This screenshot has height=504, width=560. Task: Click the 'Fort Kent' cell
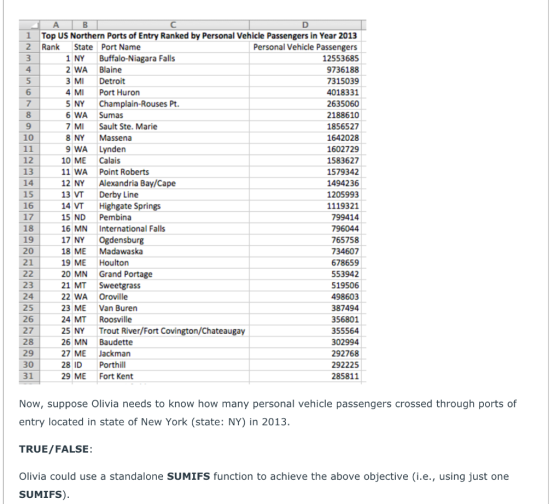pos(173,376)
